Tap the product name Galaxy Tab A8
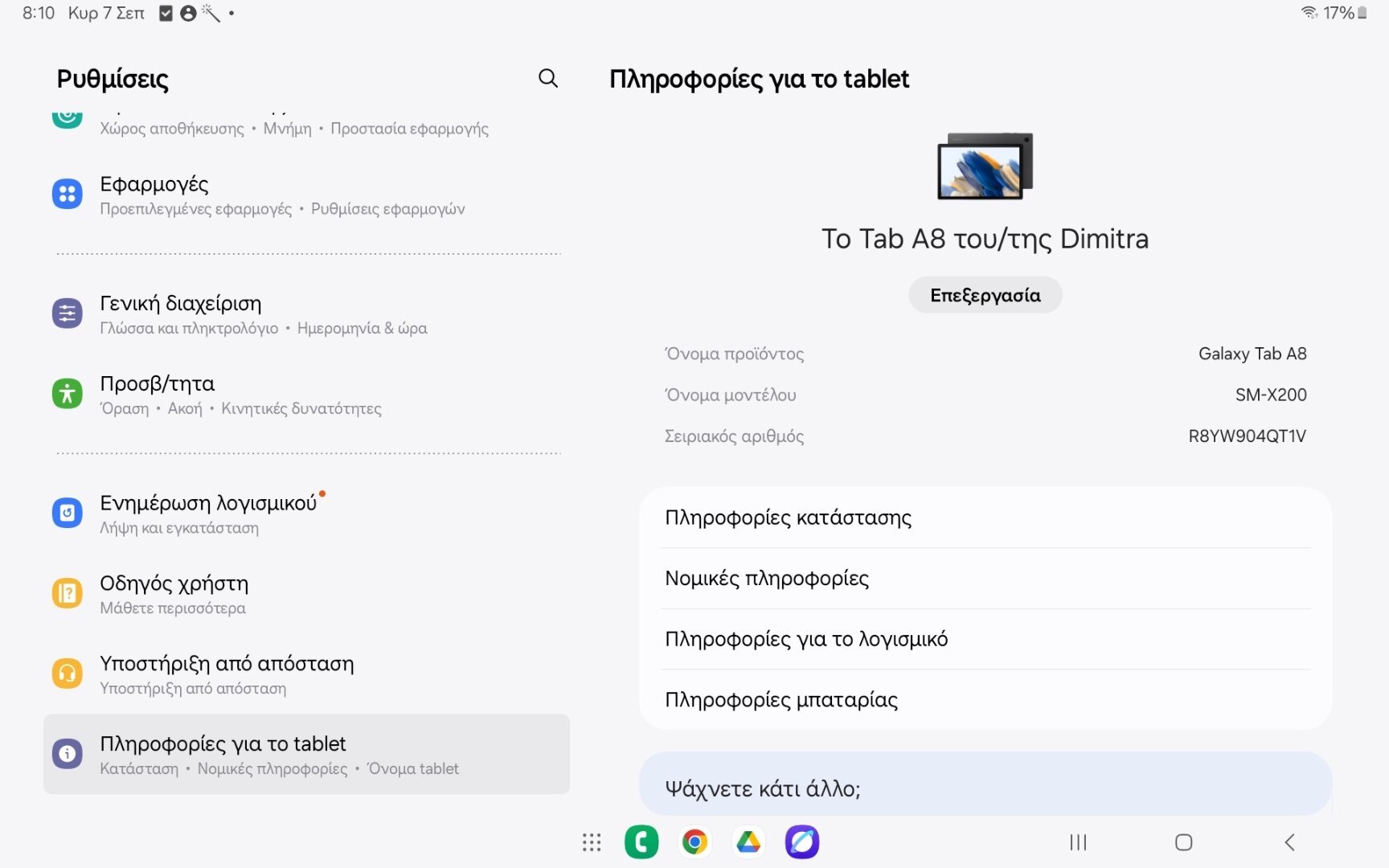The height and width of the screenshot is (868, 1389). point(1252,354)
